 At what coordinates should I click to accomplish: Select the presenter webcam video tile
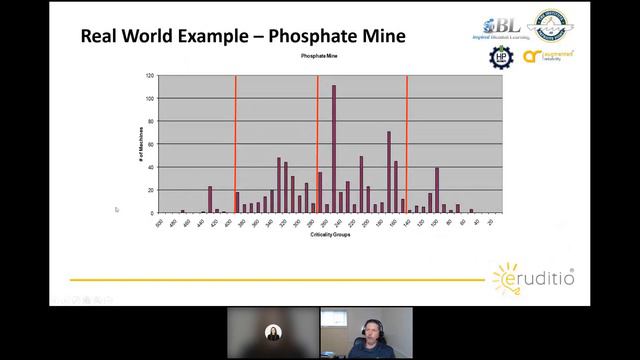[367, 333]
